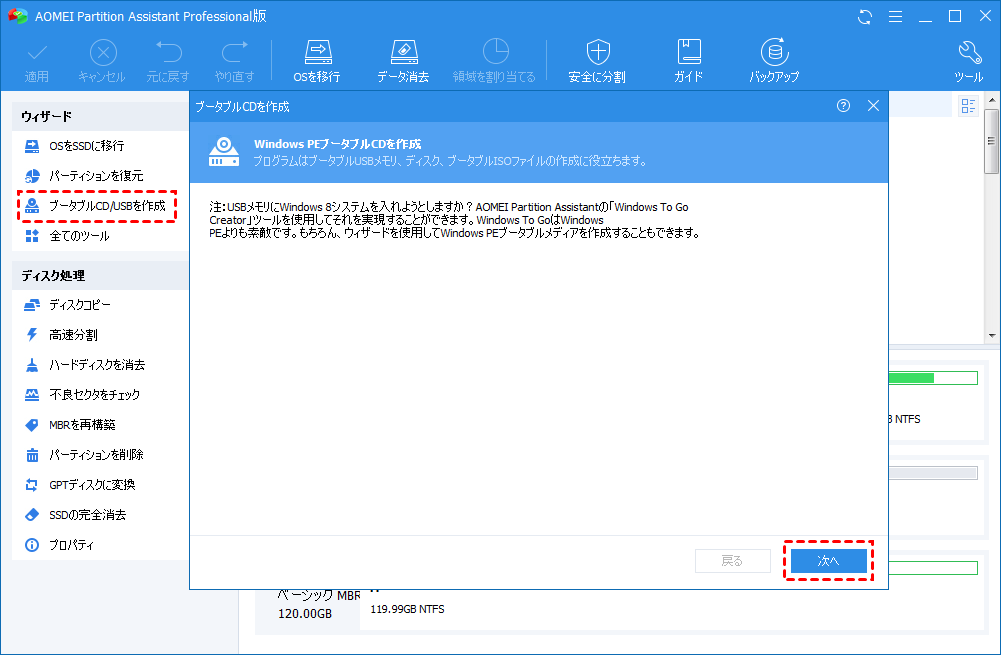The image size is (1001, 655).
Task: Click the やり直す redo icon
Action: [x=234, y=61]
